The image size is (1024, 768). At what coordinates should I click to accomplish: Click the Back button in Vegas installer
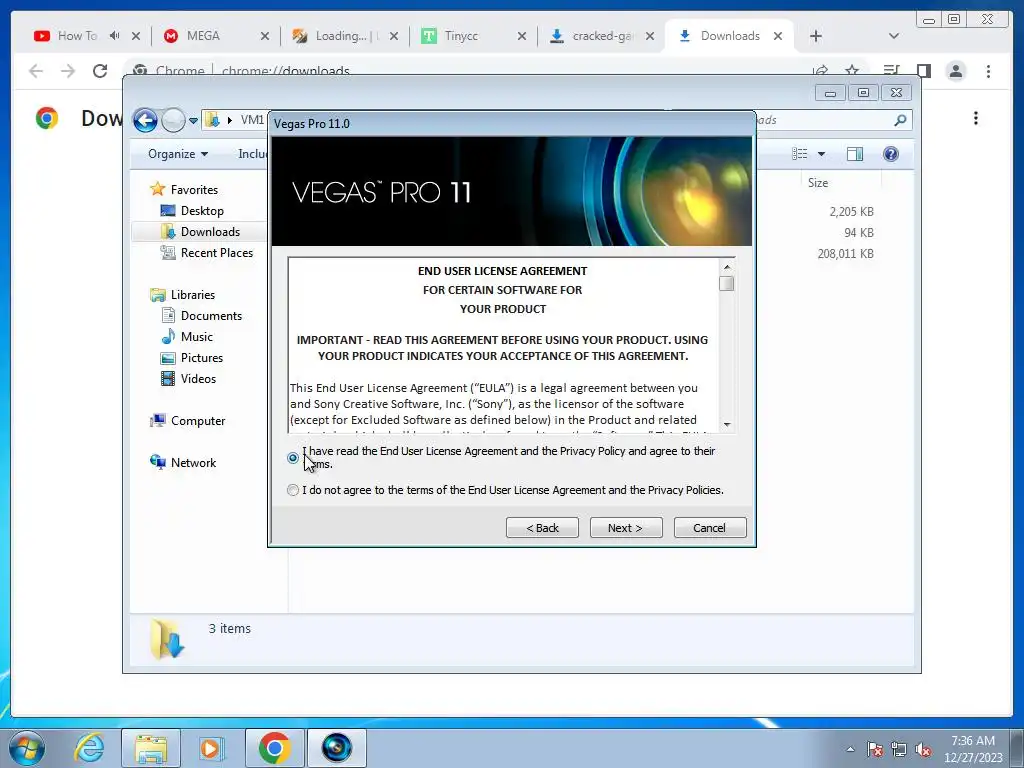pyautogui.click(x=542, y=528)
